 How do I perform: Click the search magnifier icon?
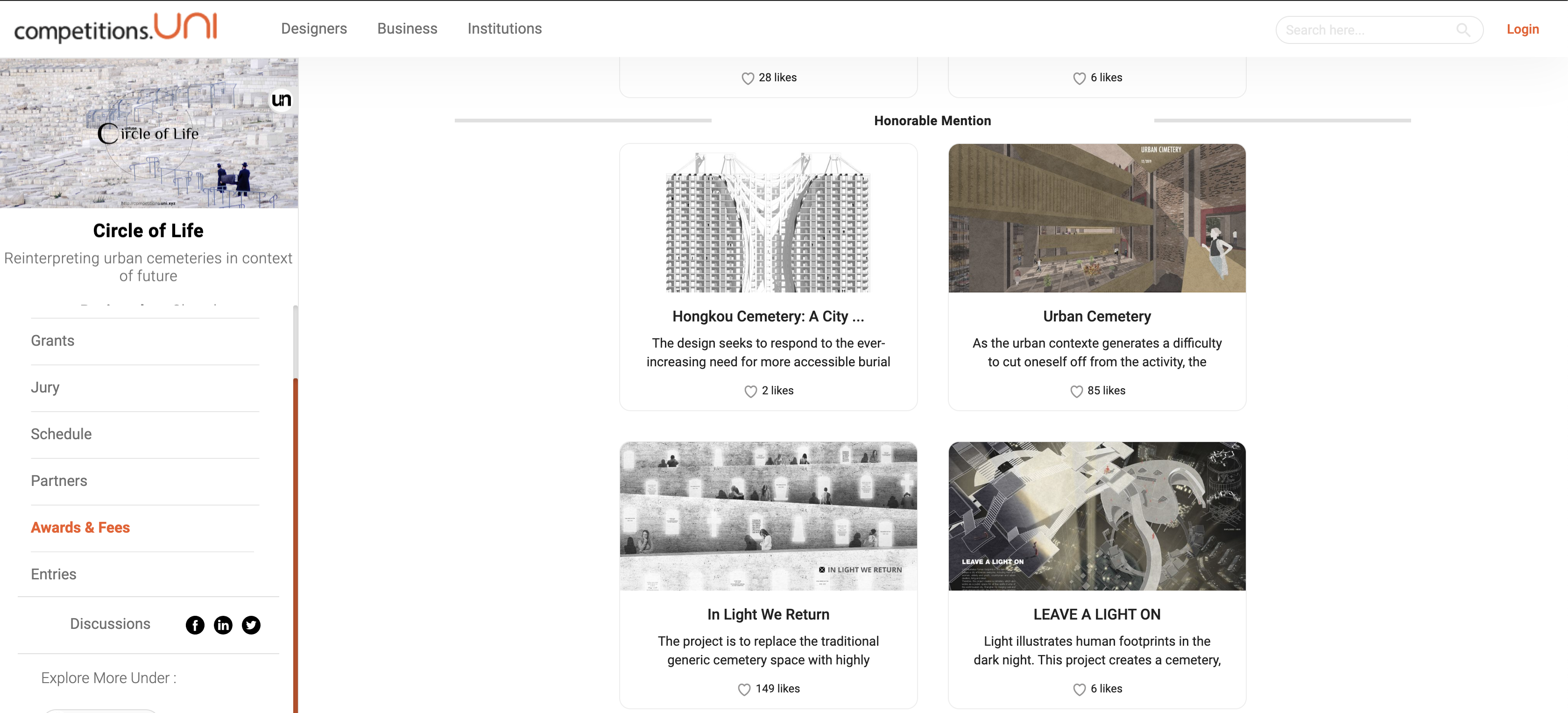pyautogui.click(x=1462, y=30)
